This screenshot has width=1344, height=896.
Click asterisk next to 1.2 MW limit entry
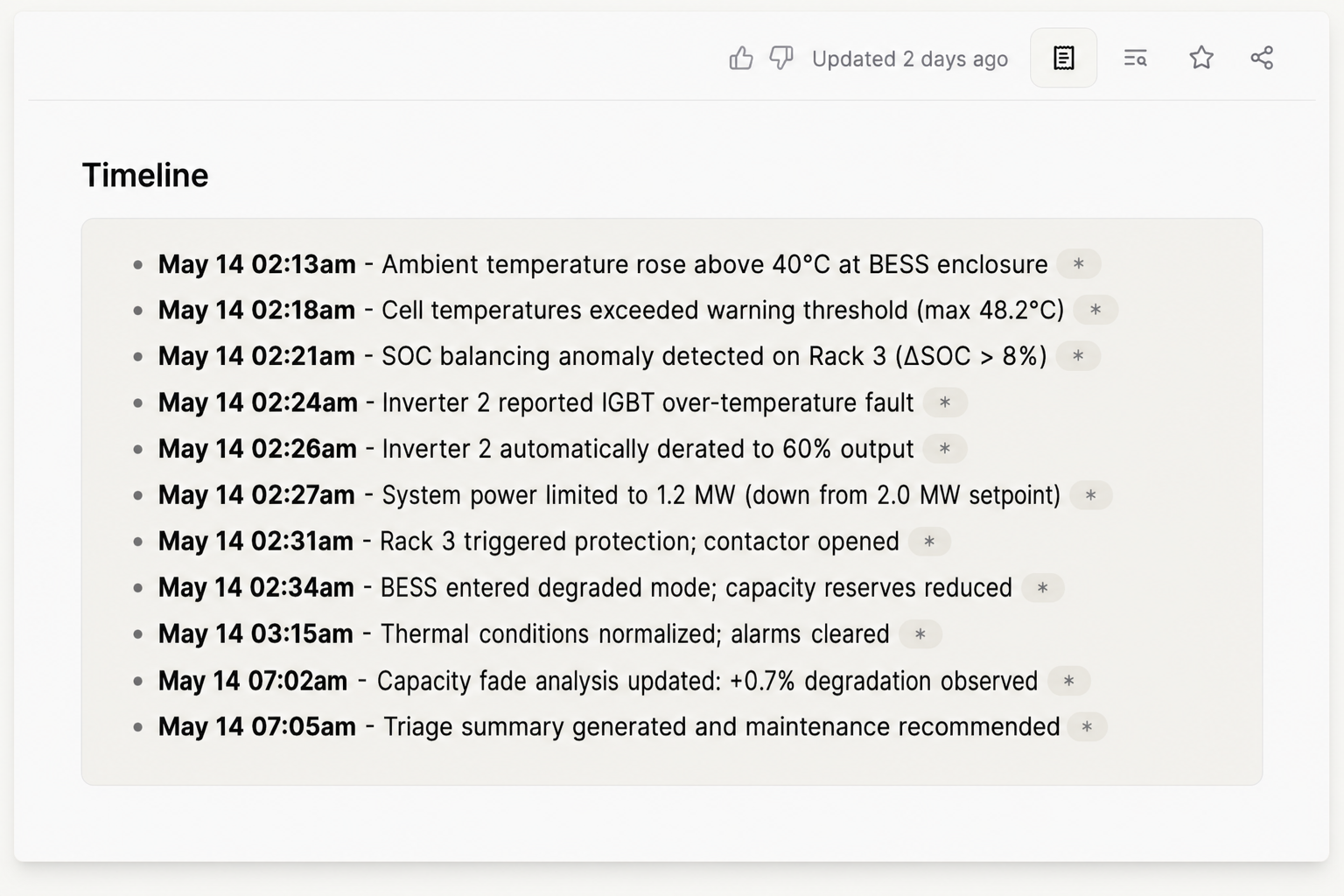[1090, 494]
